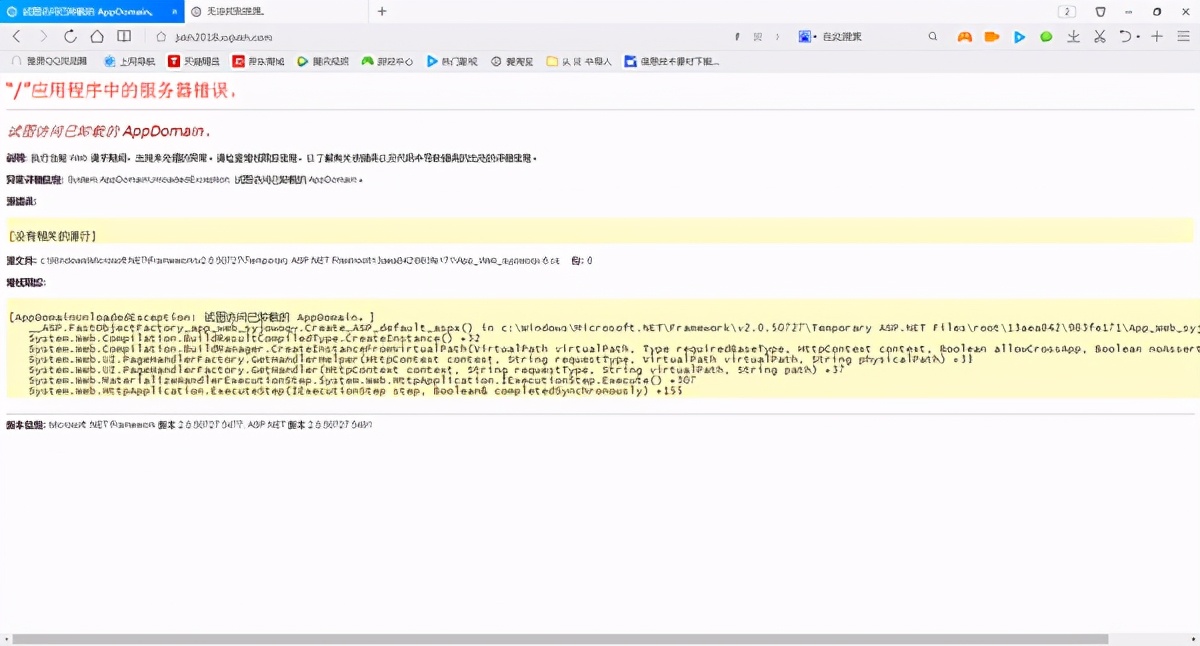Open the download manager
This screenshot has width=1200, height=646.
(1073, 36)
